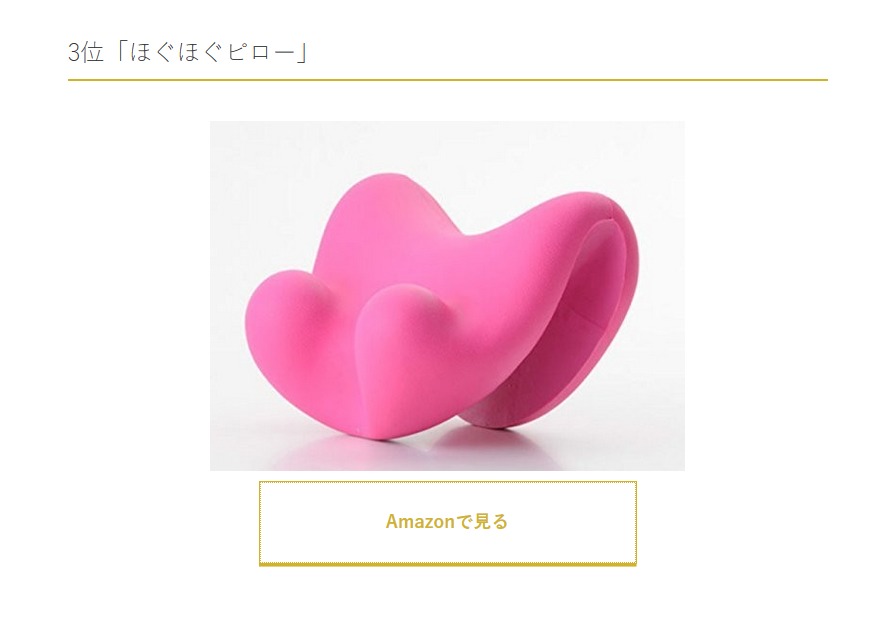
Task: Click the 'ピロー' word in the heading
Action: click(x=261, y=52)
